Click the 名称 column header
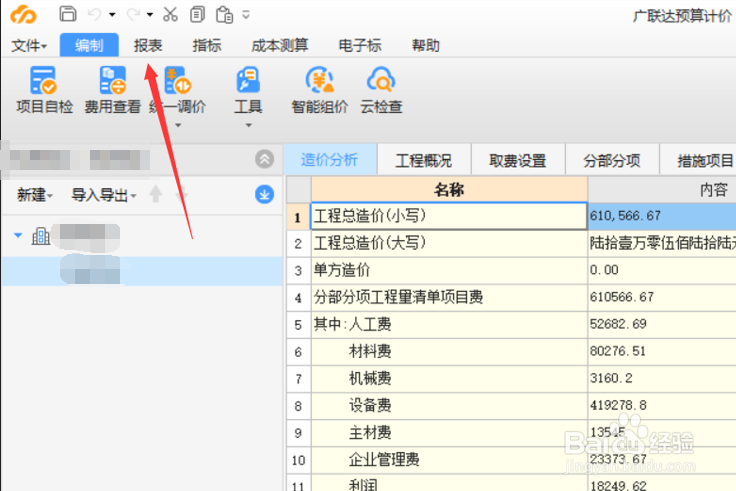This screenshot has width=736, height=491. 449,190
